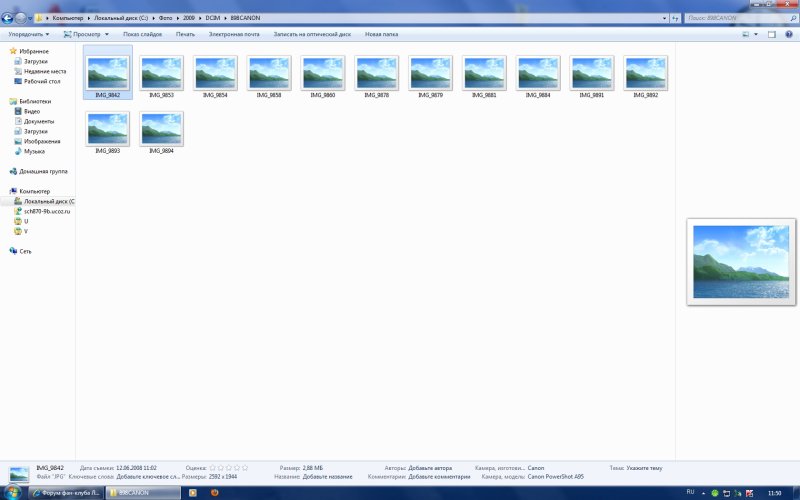This screenshot has height=500, width=800.
Task: Click Записать на оптический диск
Action: click(x=312, y=34)
